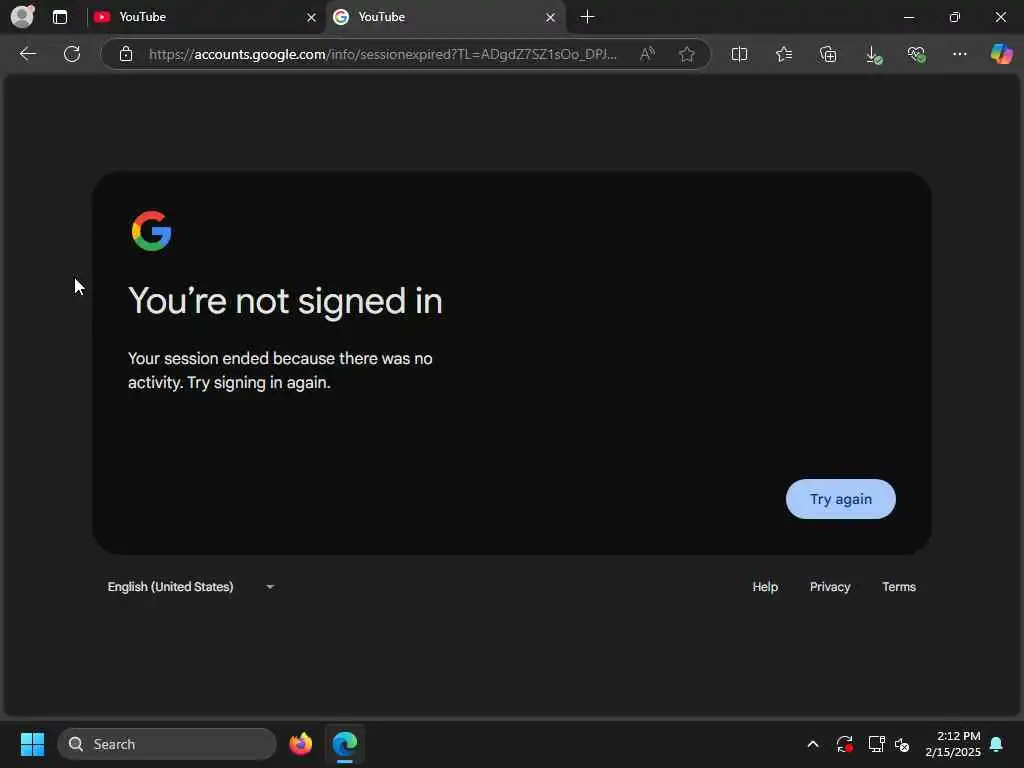Open Browser essentials heart icon

pos(916,54)
